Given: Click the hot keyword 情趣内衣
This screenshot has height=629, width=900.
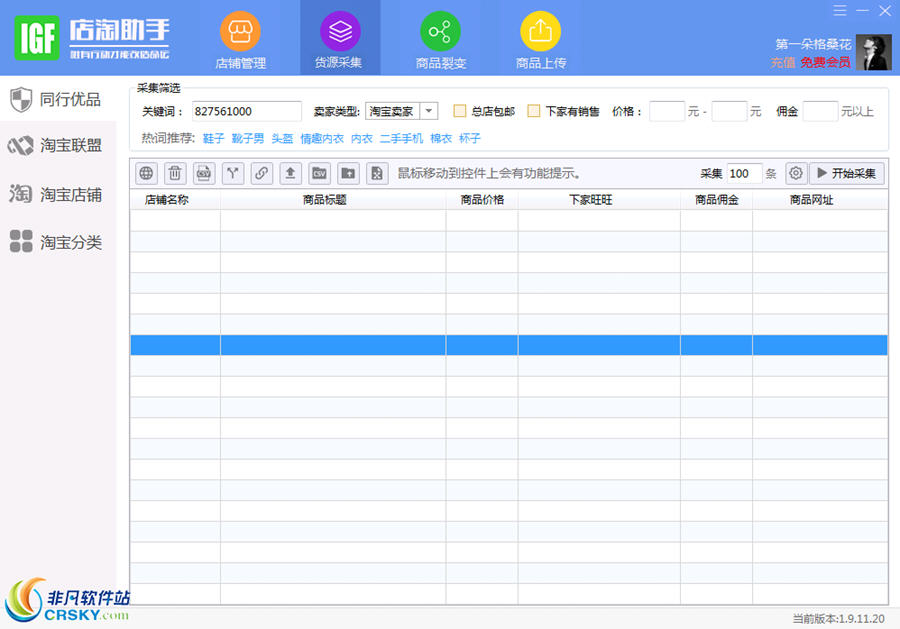Looking at the screenshot, I should [322, 138].
